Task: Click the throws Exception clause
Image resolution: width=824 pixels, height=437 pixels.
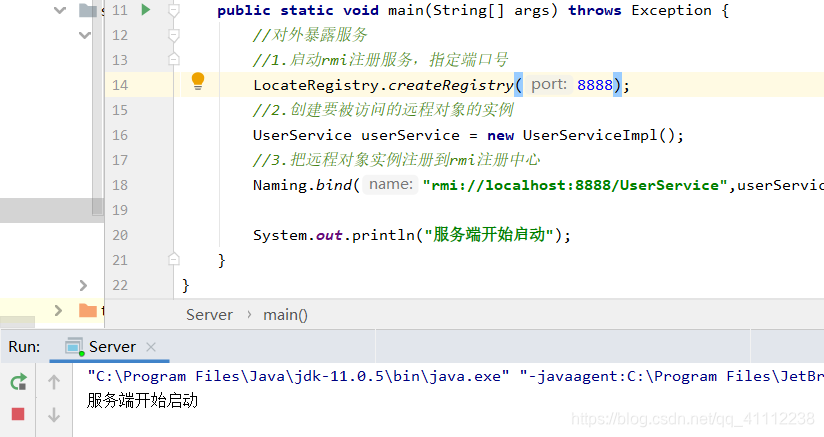Action: pos(640,10)
